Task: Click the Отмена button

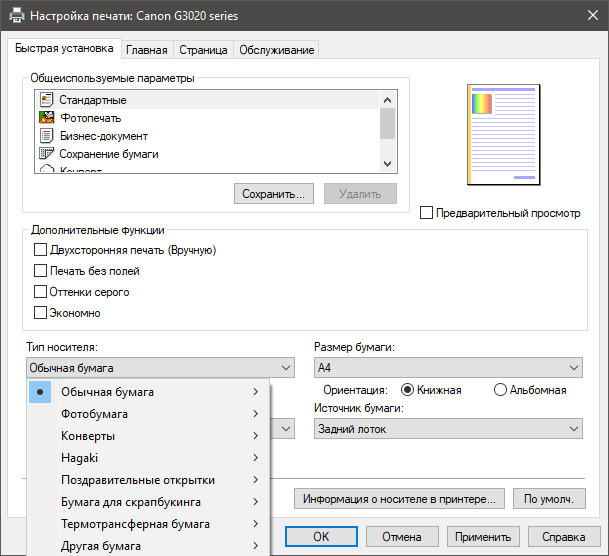Action: (402, 537)
